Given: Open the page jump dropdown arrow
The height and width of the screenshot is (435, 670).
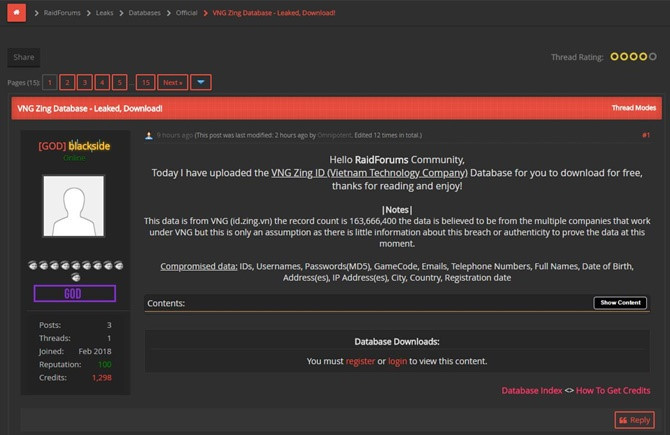Looking at the screenshot, I should (201, 82).
